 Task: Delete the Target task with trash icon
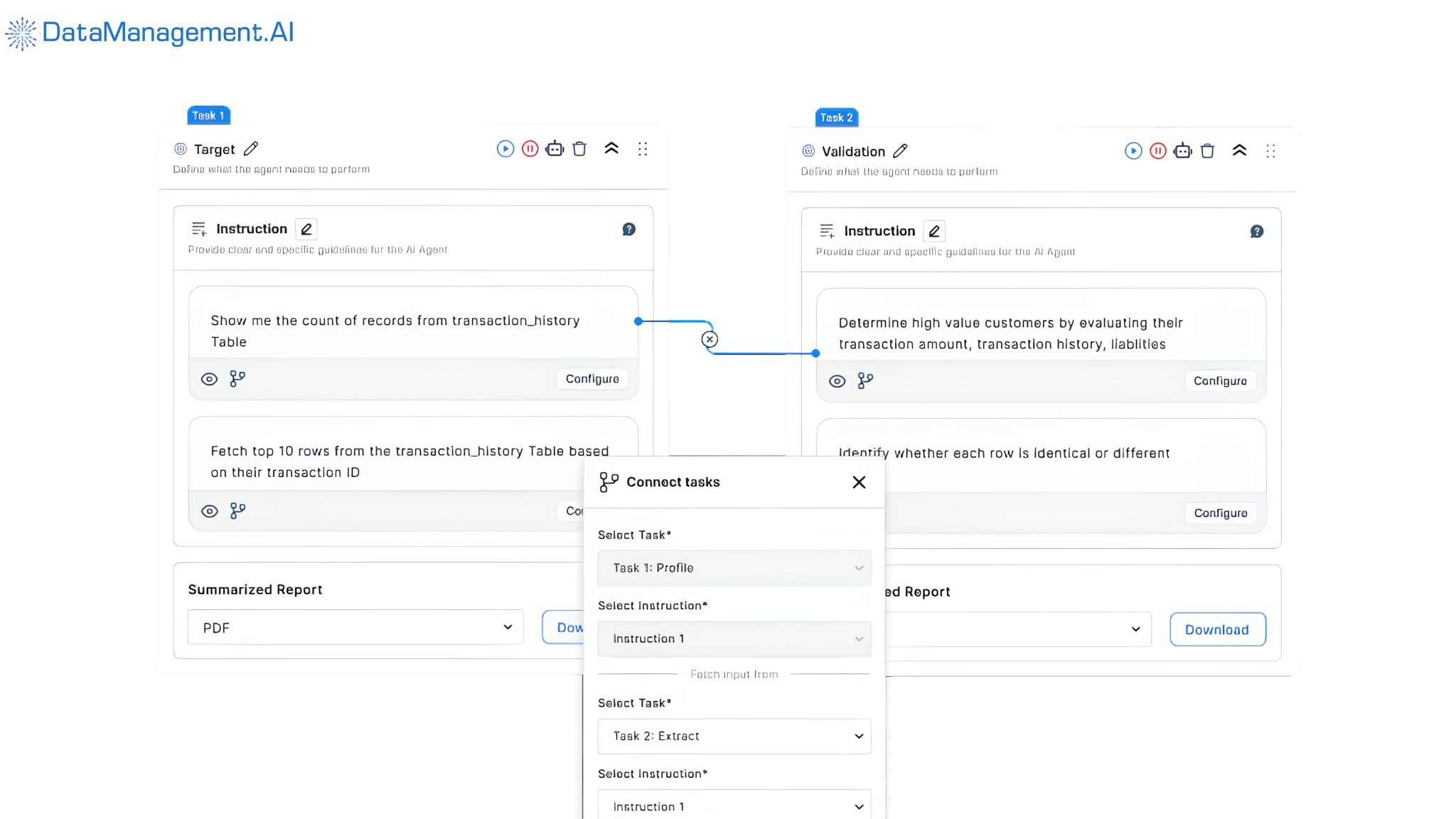pos(579,149)
